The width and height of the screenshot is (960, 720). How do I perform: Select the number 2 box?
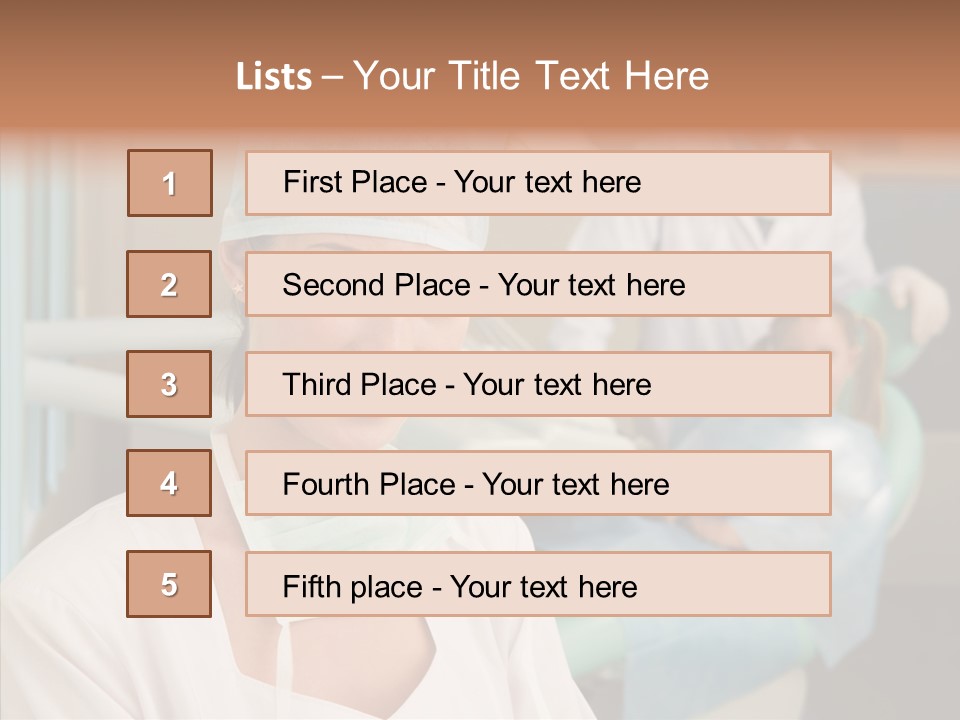(x=169, y=285)
